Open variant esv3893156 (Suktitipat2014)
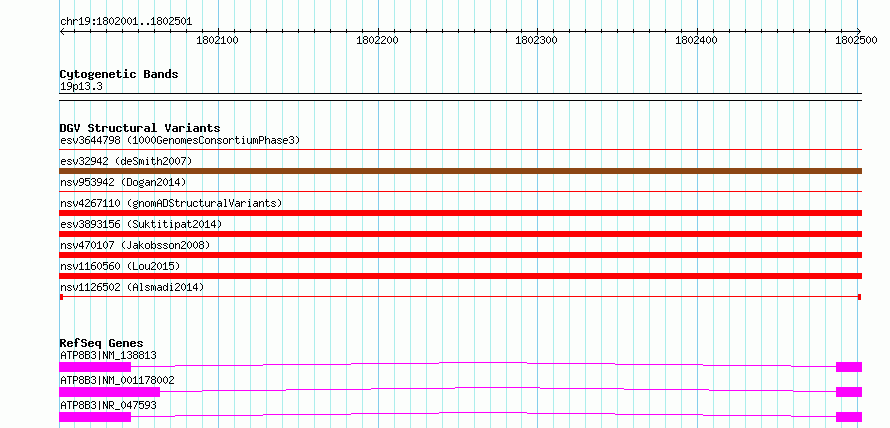This screenshot has height=428, width=890. pyautogui.click(x=141, y=224)
